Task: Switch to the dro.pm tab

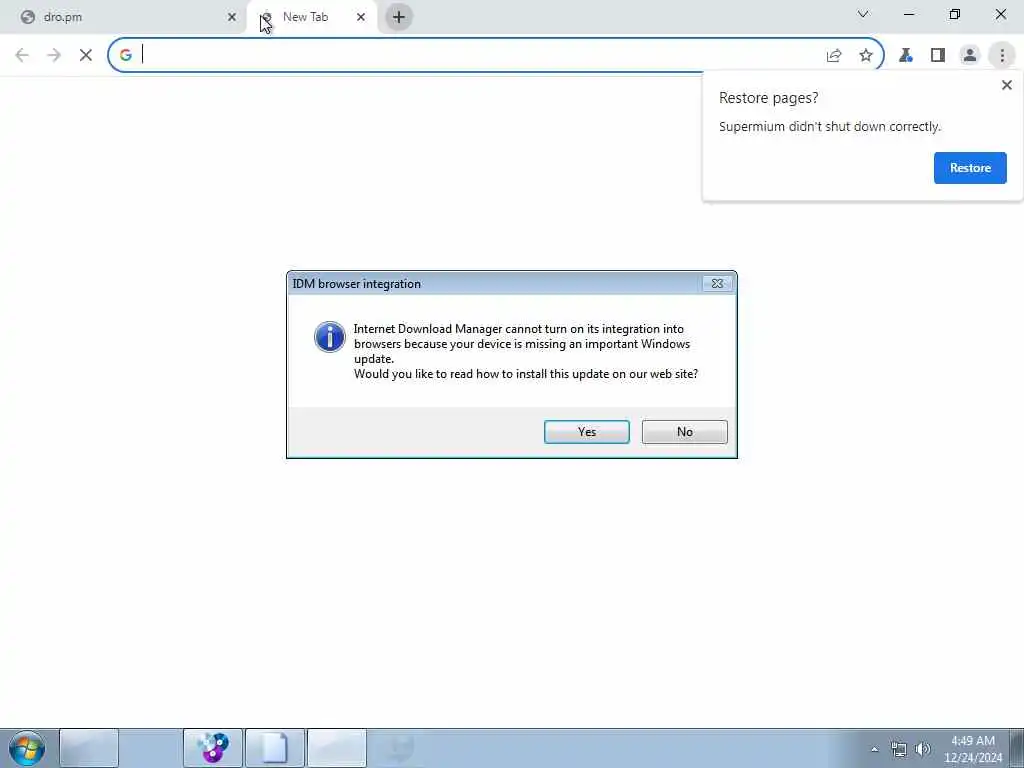Action: point(124,17)
